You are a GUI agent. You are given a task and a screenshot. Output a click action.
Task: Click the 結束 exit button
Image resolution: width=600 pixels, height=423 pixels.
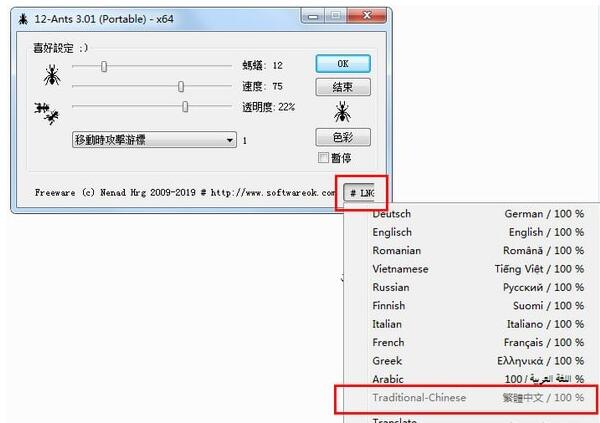click(343, 87)
